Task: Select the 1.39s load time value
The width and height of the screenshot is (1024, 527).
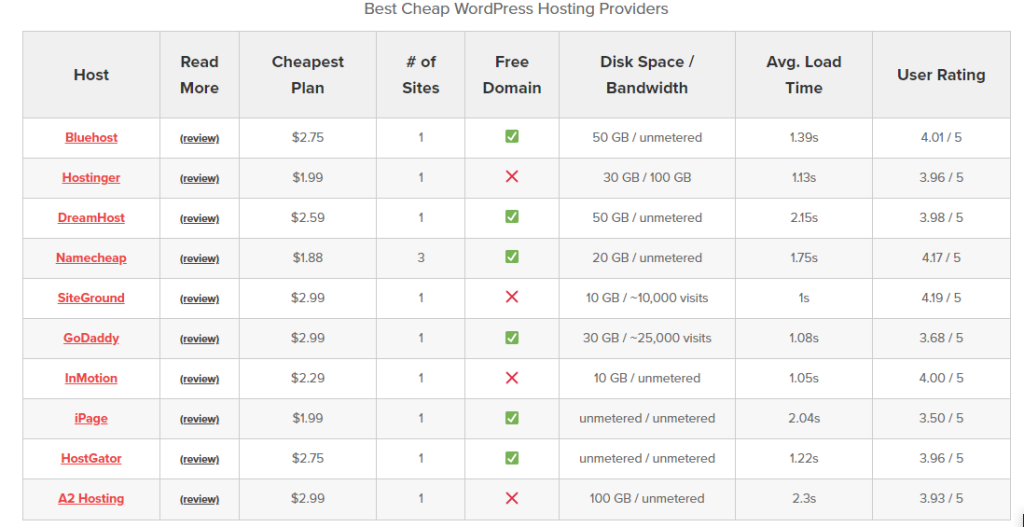Action: pos(804,138)
